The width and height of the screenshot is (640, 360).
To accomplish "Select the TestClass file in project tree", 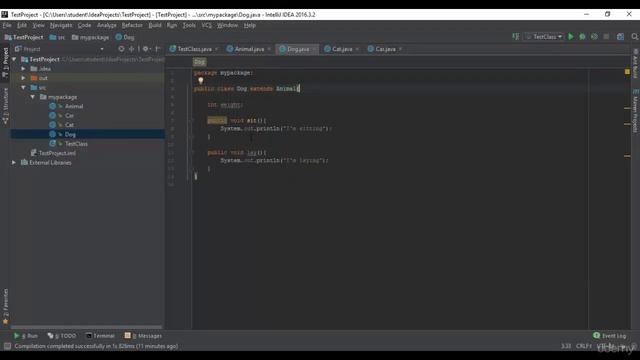I will click(76, 144).
